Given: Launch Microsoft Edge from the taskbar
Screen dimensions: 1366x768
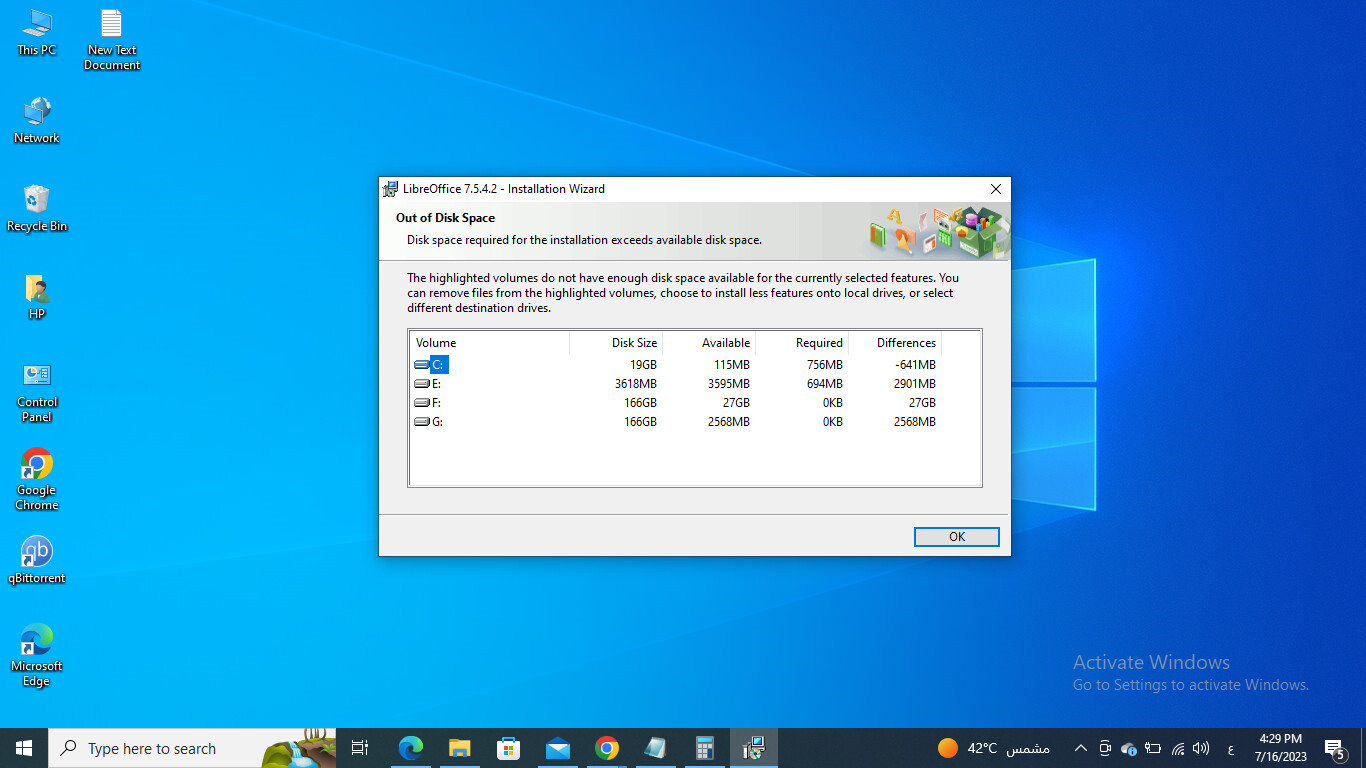Looking at the screenshot, I should (410, 748).
